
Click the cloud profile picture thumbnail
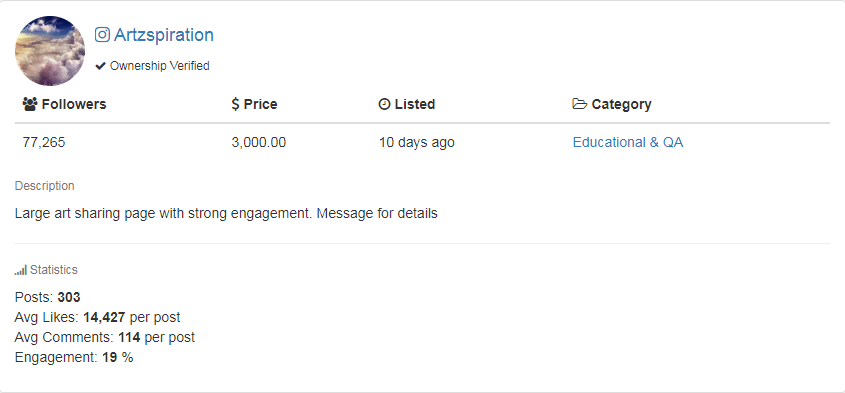50,51
